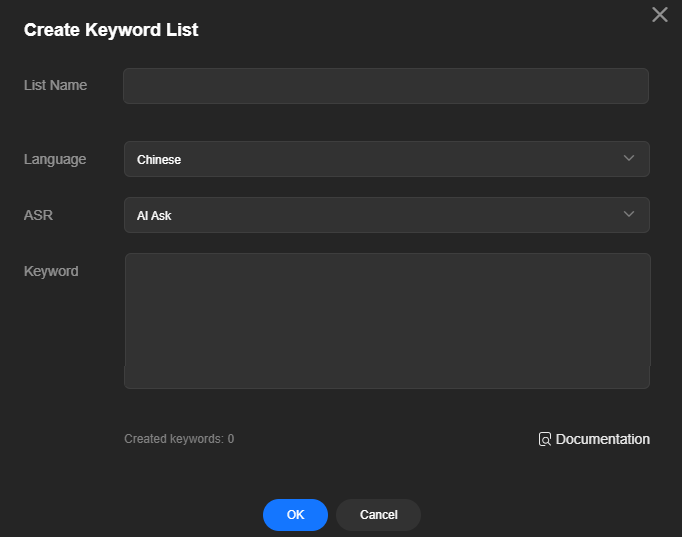The width and height of the screenshot is (682, 537).
Task: Click the Keyword field label
Action: (51, 271)
